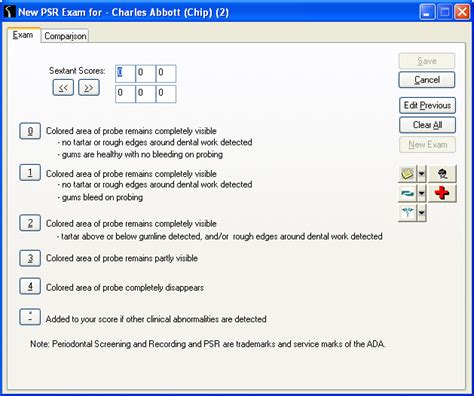Select the Exam tab

23,35
